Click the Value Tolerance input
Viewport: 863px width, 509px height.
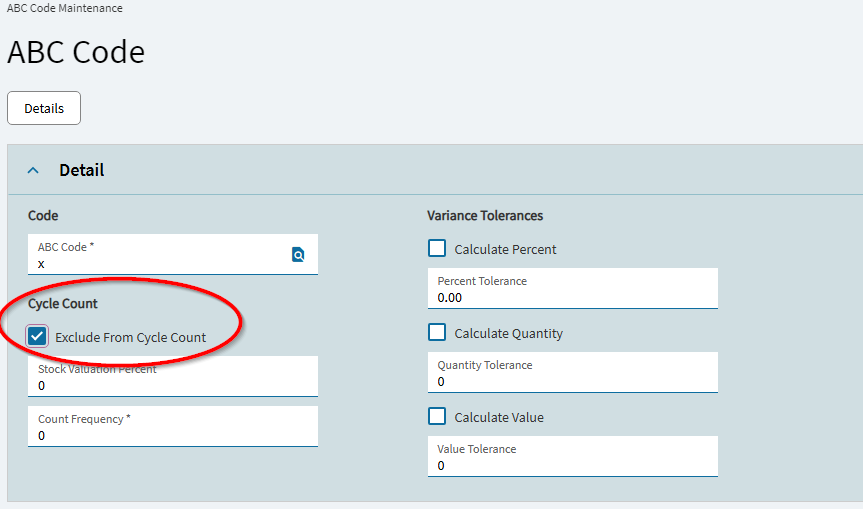572,457
